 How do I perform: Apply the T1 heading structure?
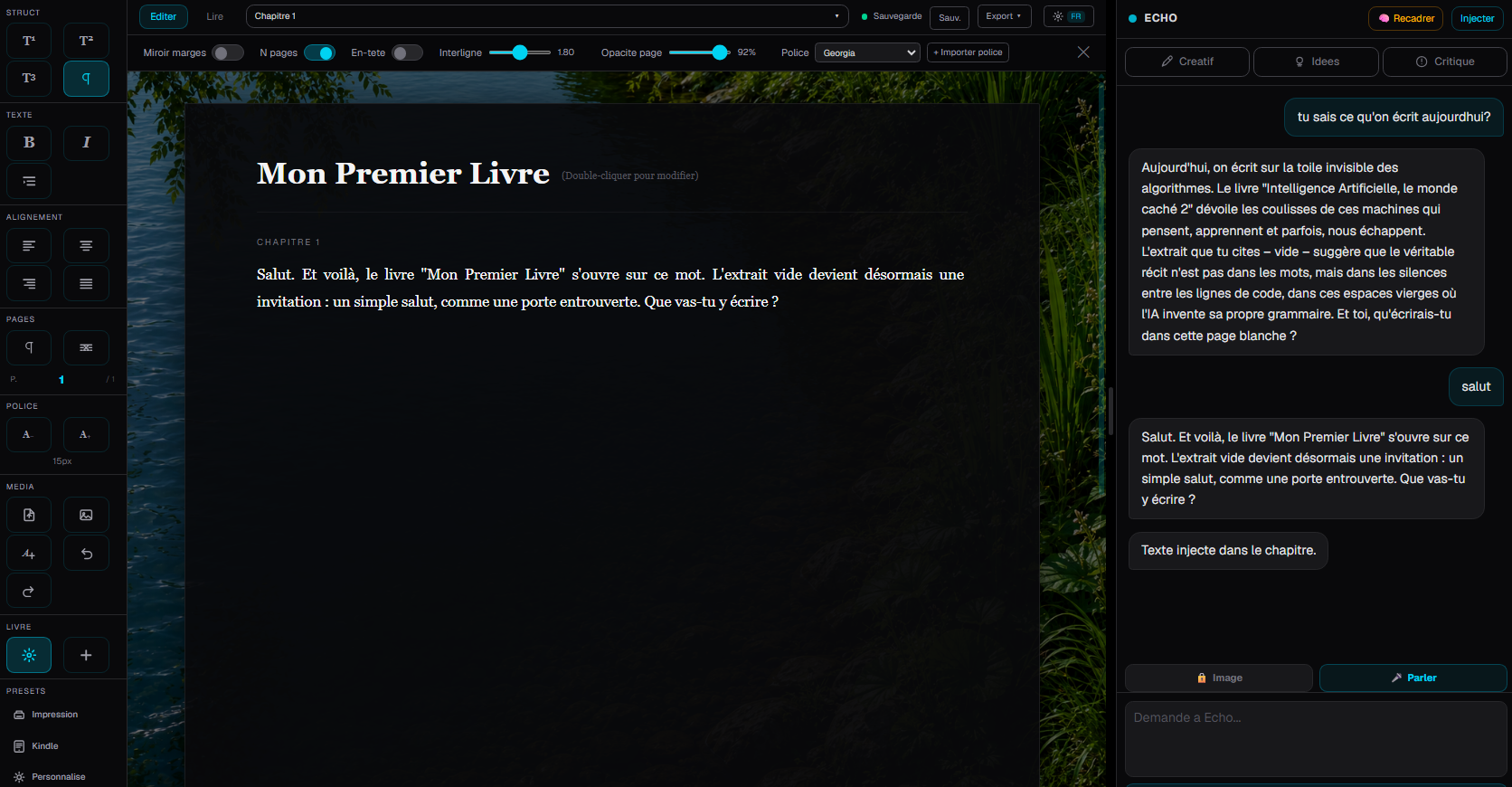pyautogui.click(x=29, y=41)
